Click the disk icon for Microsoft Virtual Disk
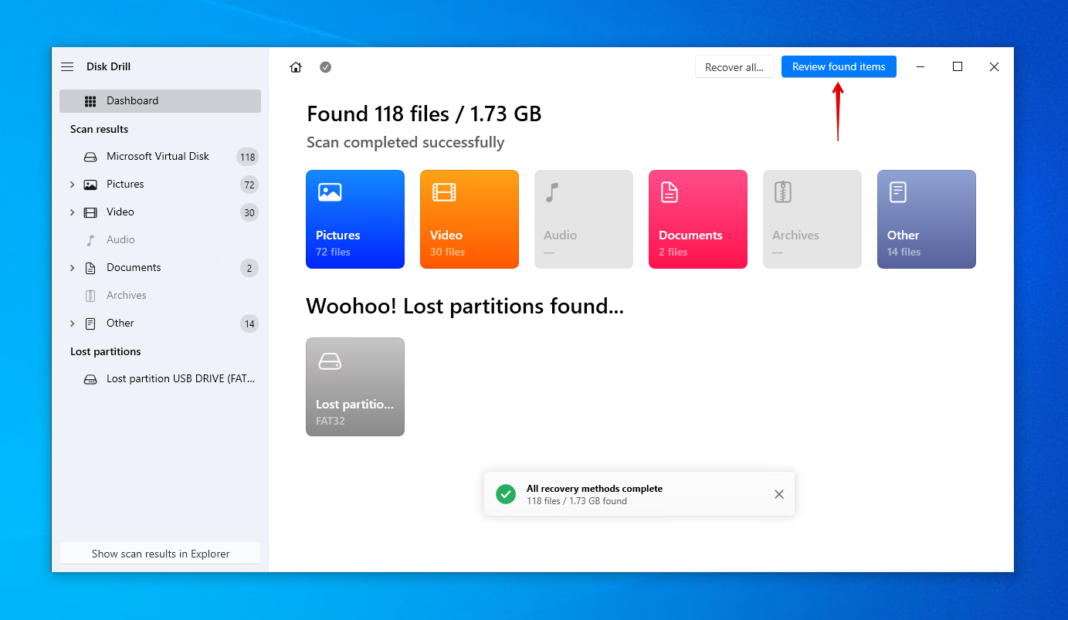 coord(89,156)
